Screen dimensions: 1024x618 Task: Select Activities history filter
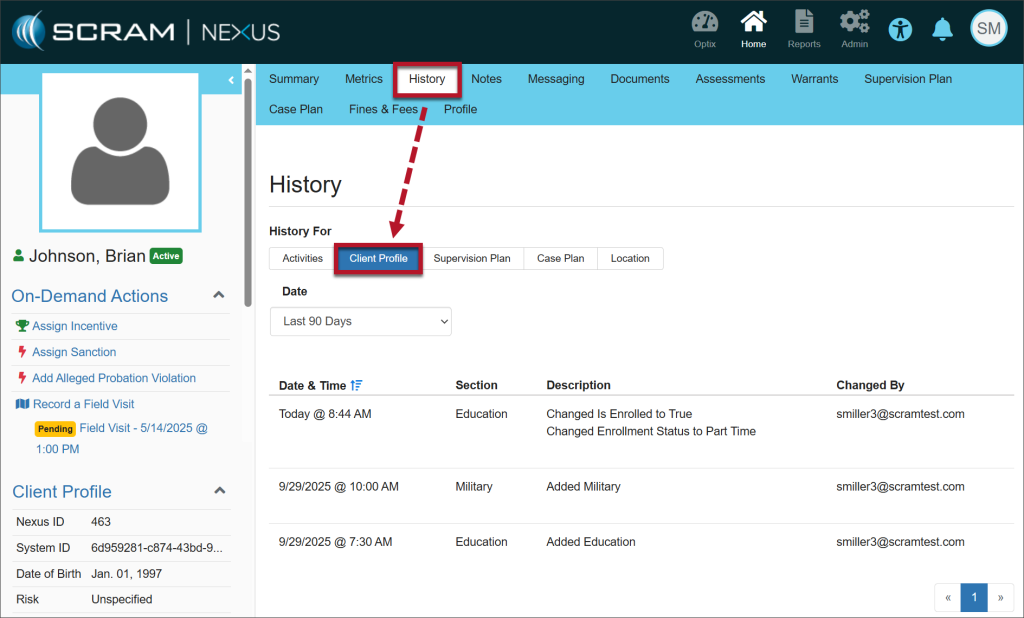[302, 258]
